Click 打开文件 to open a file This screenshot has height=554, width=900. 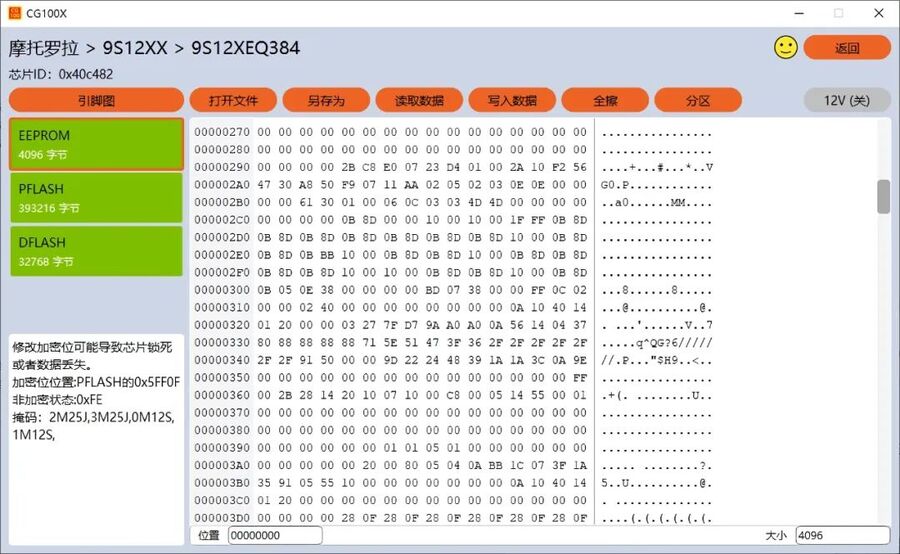pyautogui.click(x=233, y=100)
